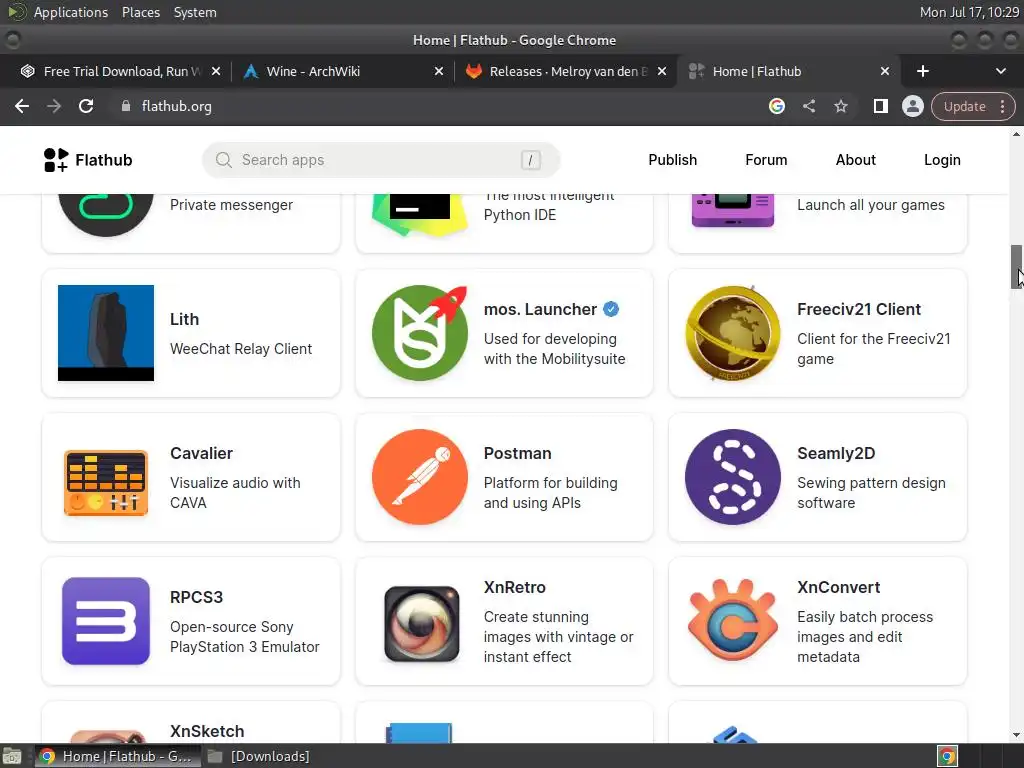Open the Chrome profile avatar
Viewport: 1024px width, 768px height.
912,106
